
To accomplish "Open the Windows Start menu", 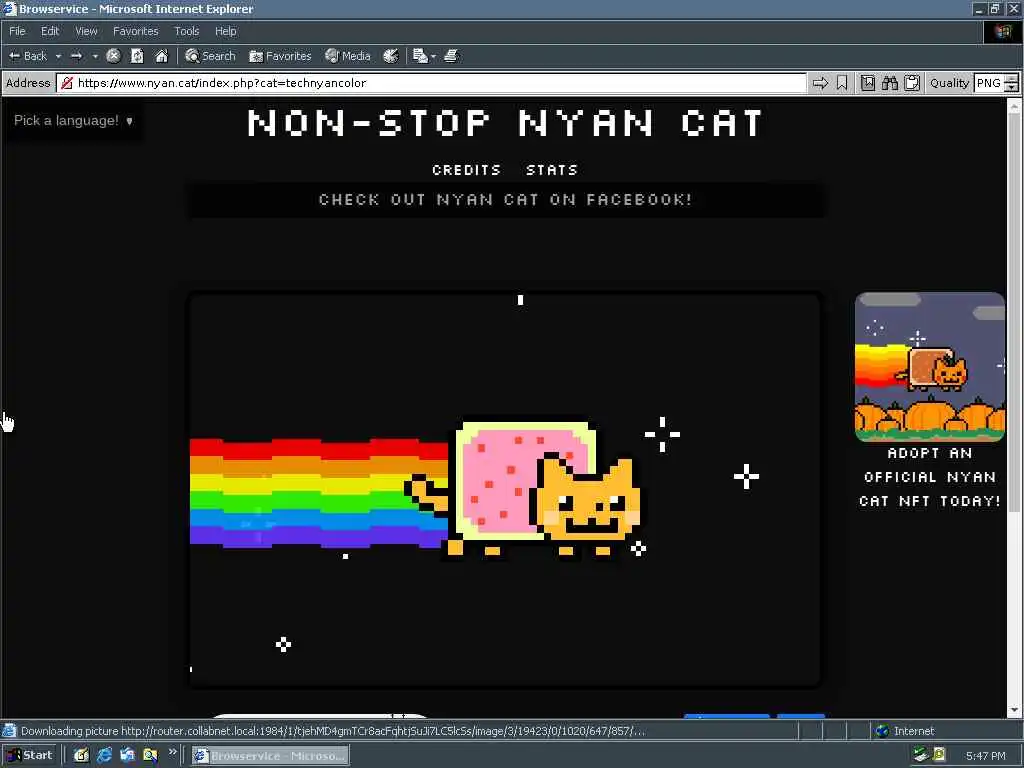I will click(x=29, y=756).
